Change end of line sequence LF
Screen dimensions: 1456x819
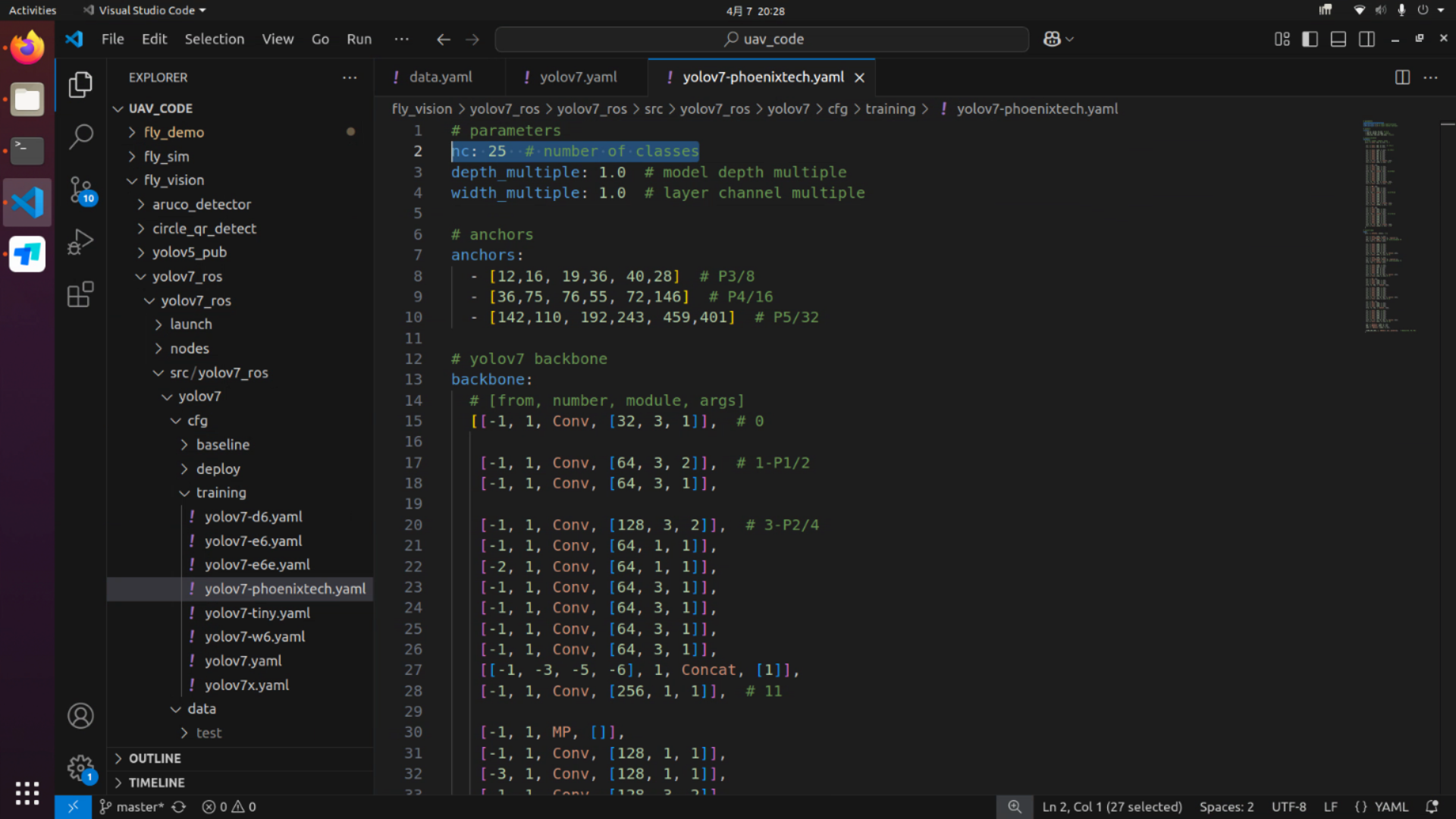pyautogui.click(x=1330, y=807)
